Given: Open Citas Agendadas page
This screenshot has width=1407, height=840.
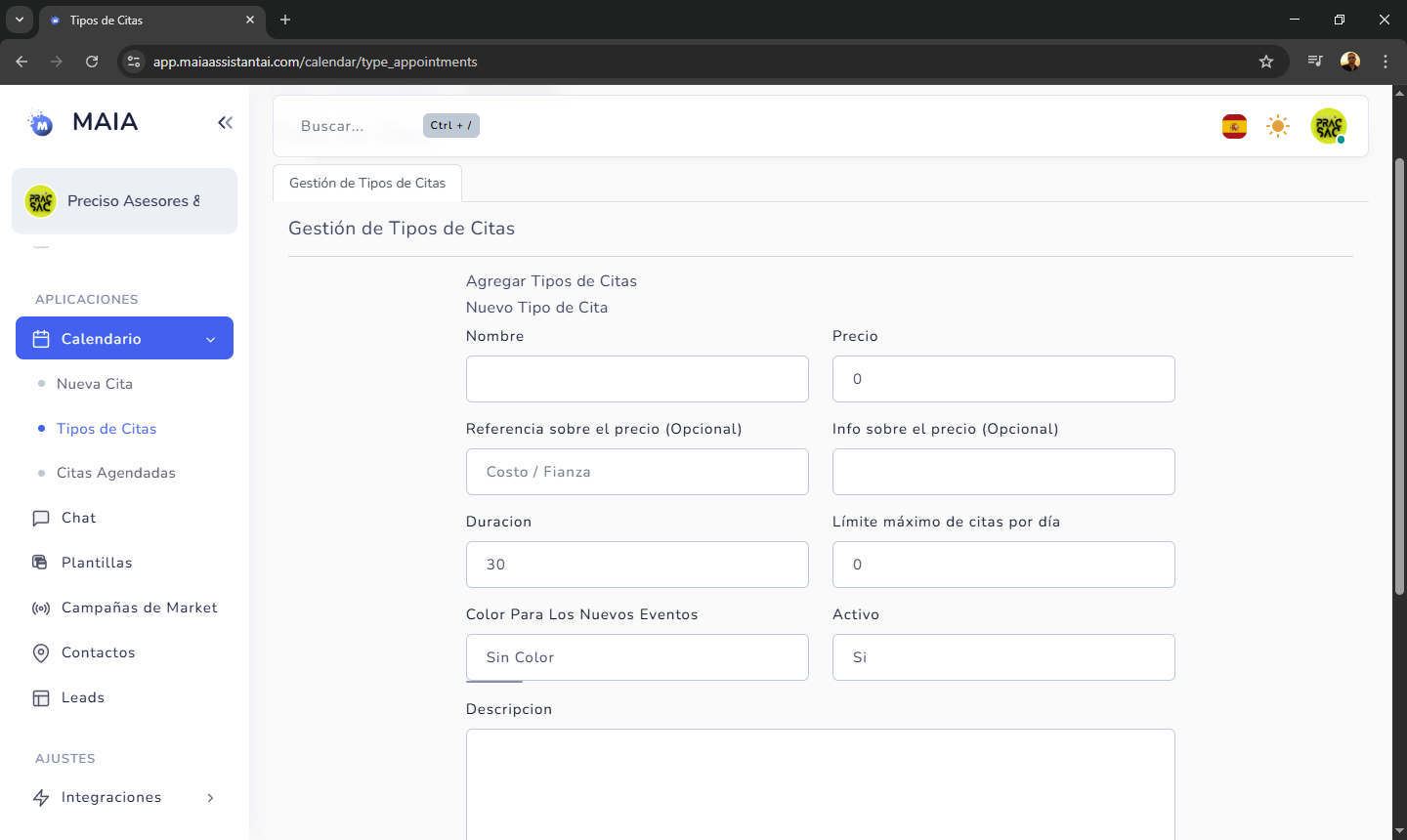Looking at the screenshot, I should coord(115,473).
